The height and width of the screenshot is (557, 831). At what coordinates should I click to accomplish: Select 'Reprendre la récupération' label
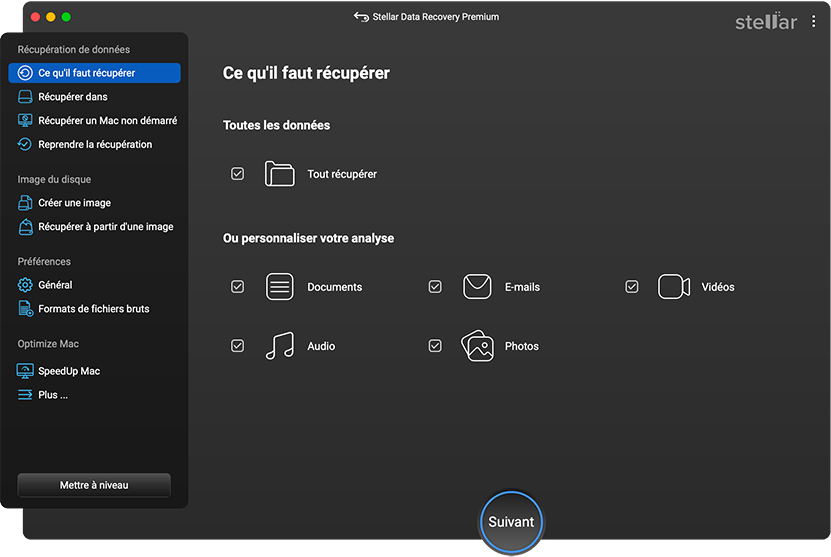pos(95,145)
